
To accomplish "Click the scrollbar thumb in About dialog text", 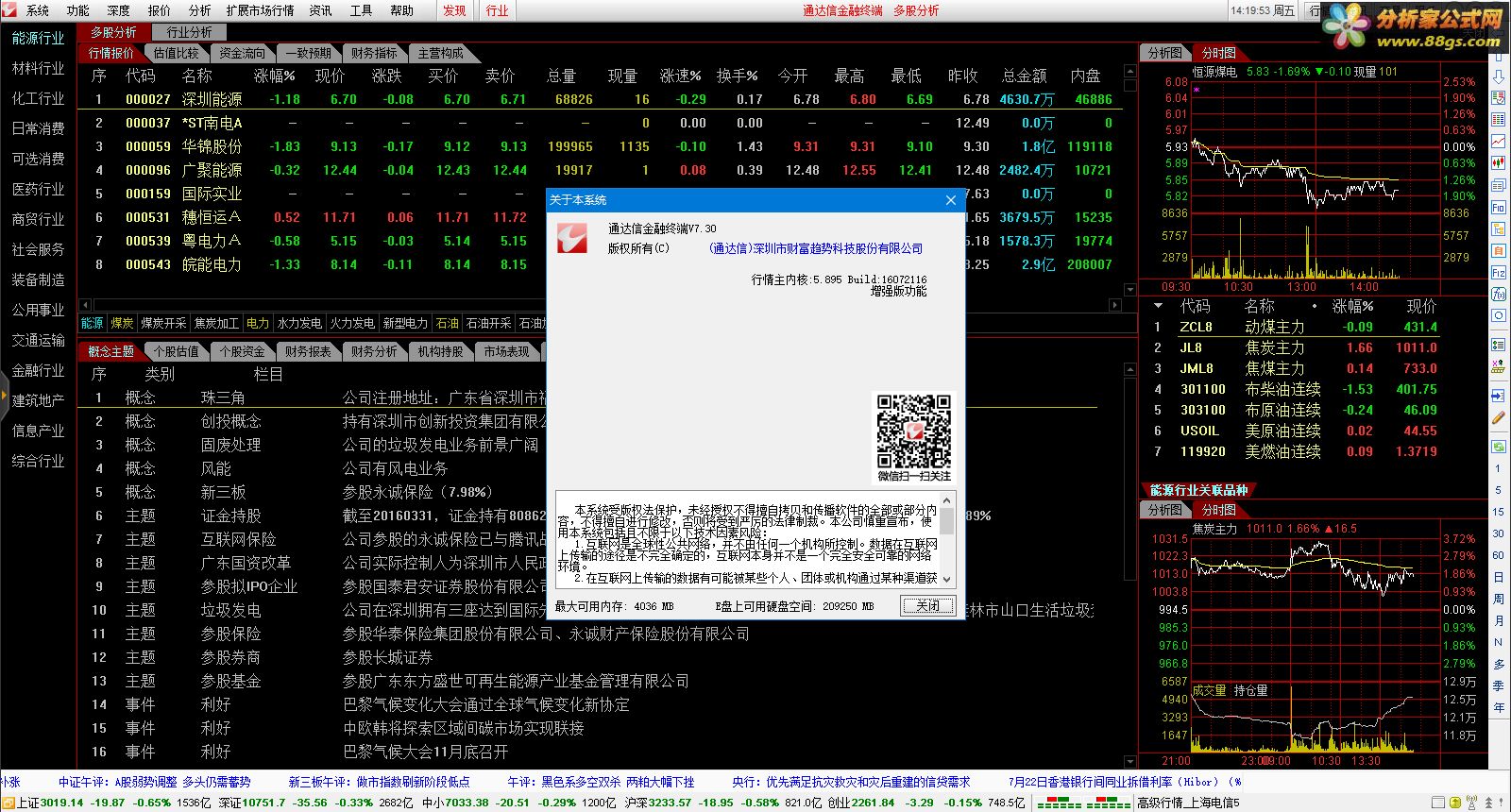I will (x=947, y=521).
